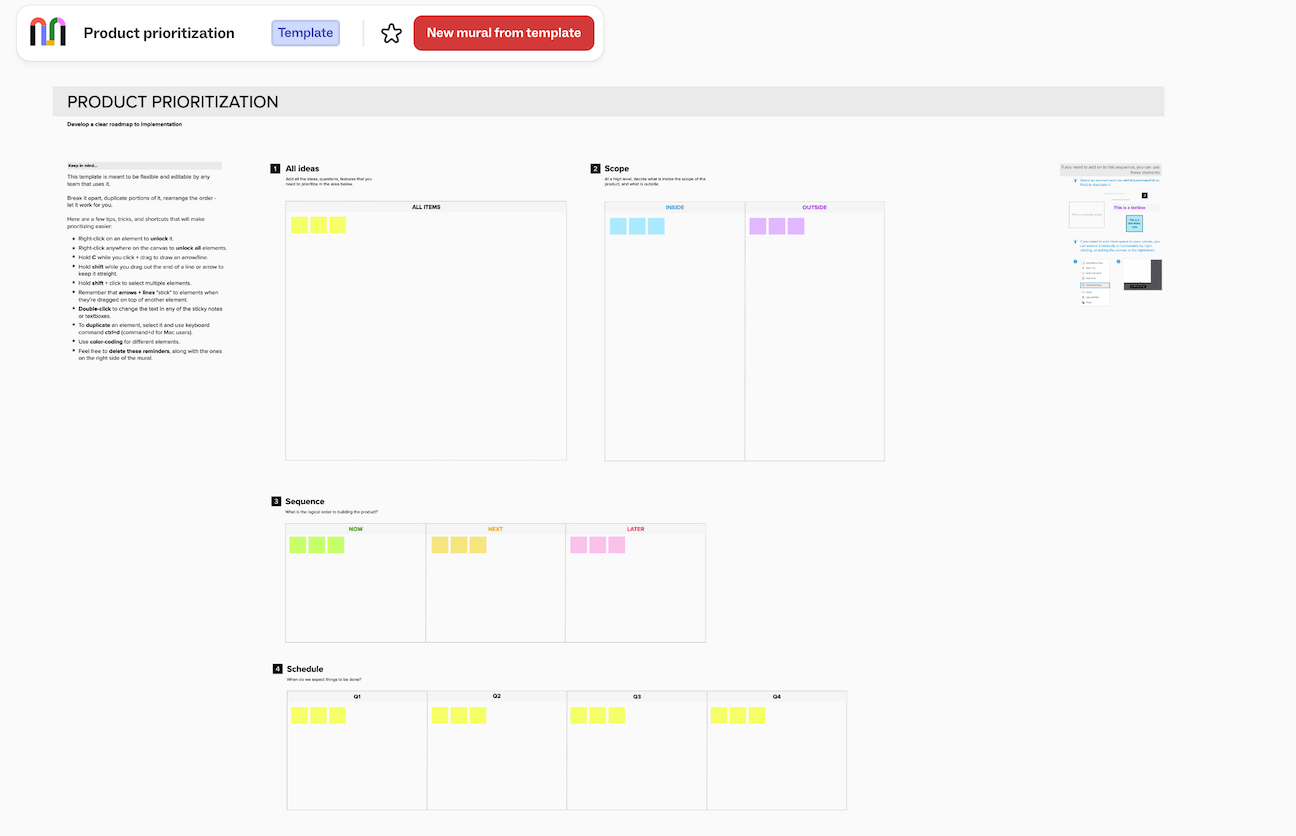Click the Mural logo
This screenshot has width=1296, height=836.
click(x=47, y=32)
